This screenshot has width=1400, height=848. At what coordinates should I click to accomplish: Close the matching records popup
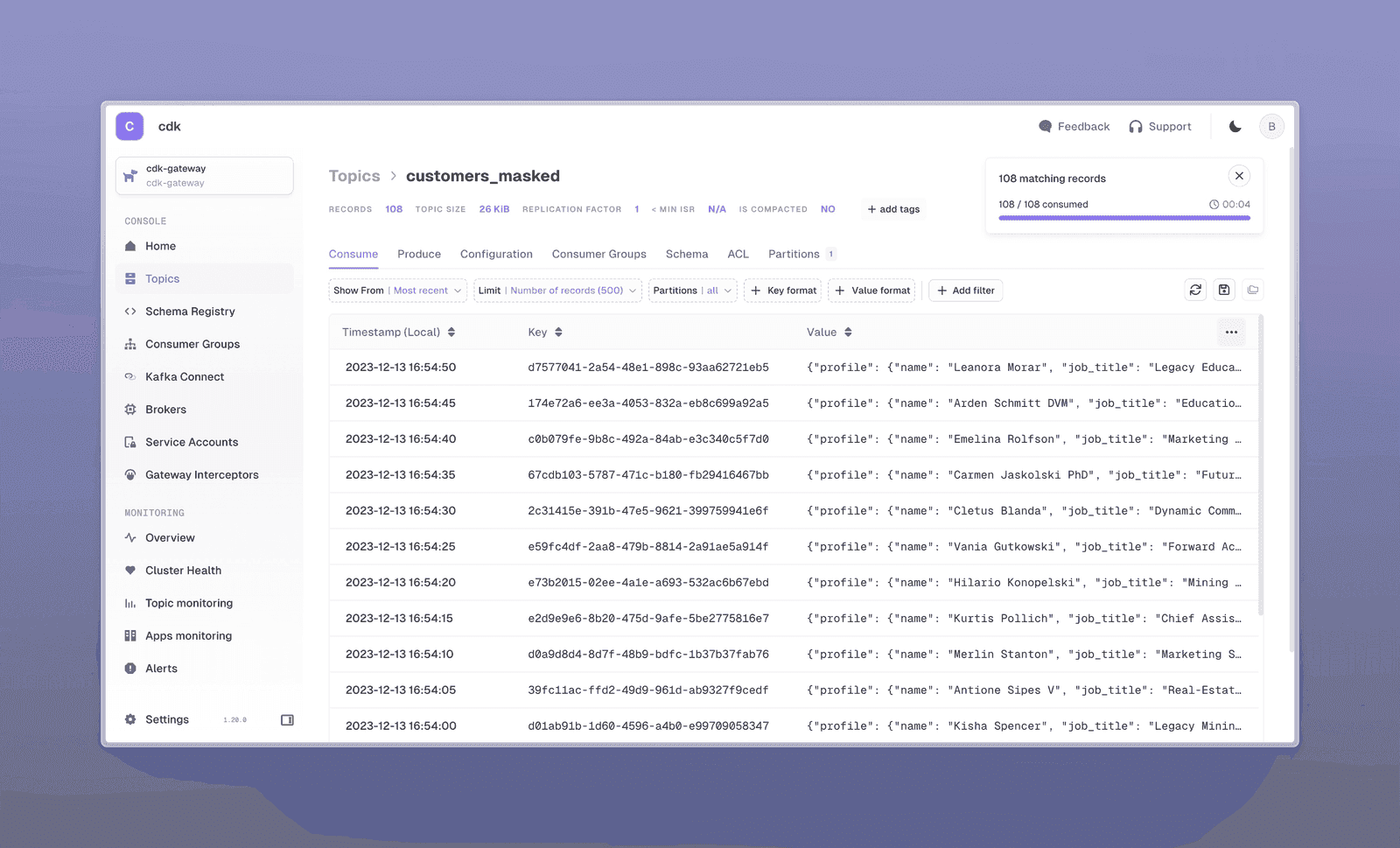coord(1239,176)
